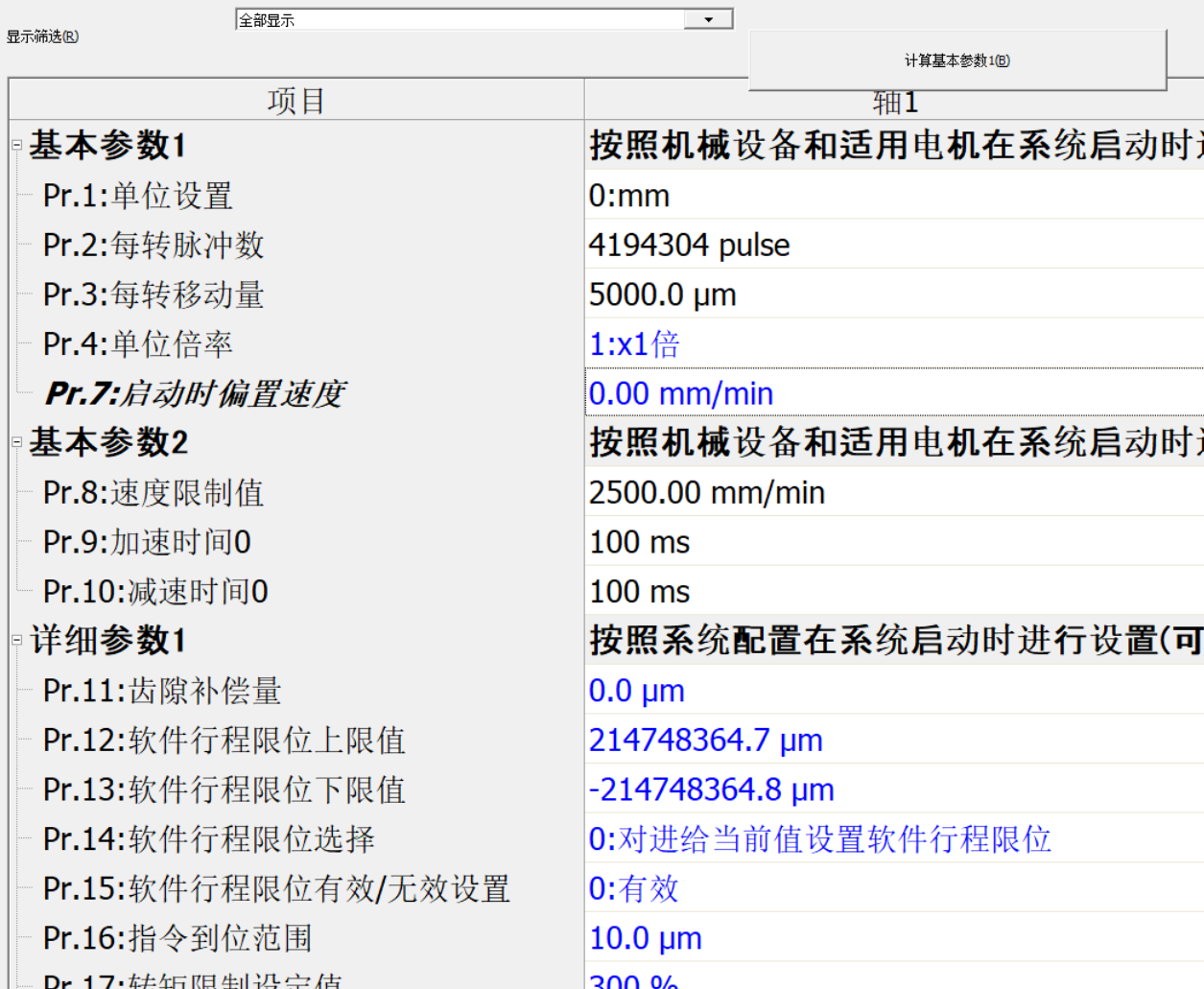Open the 全部显示 display filter dropdown

pos(708,19)
